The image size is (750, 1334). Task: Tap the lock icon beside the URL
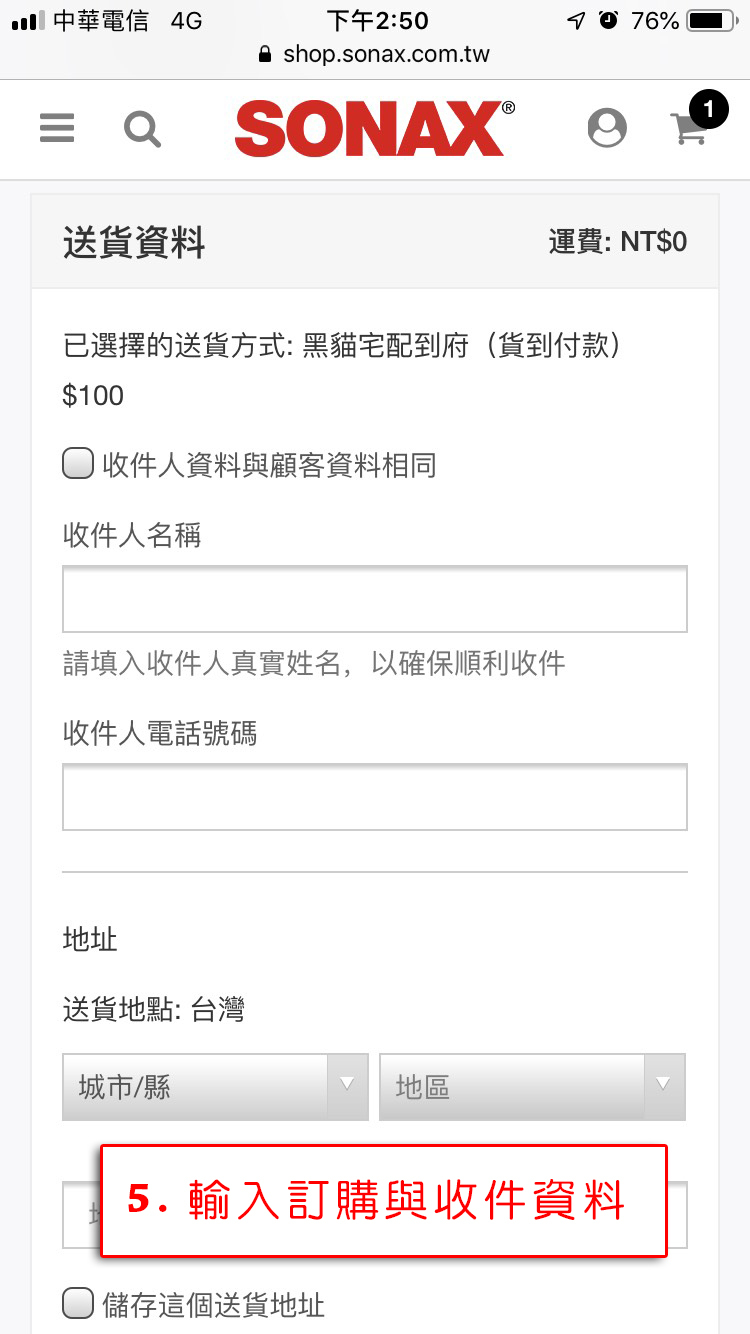(x=265, y=54)
